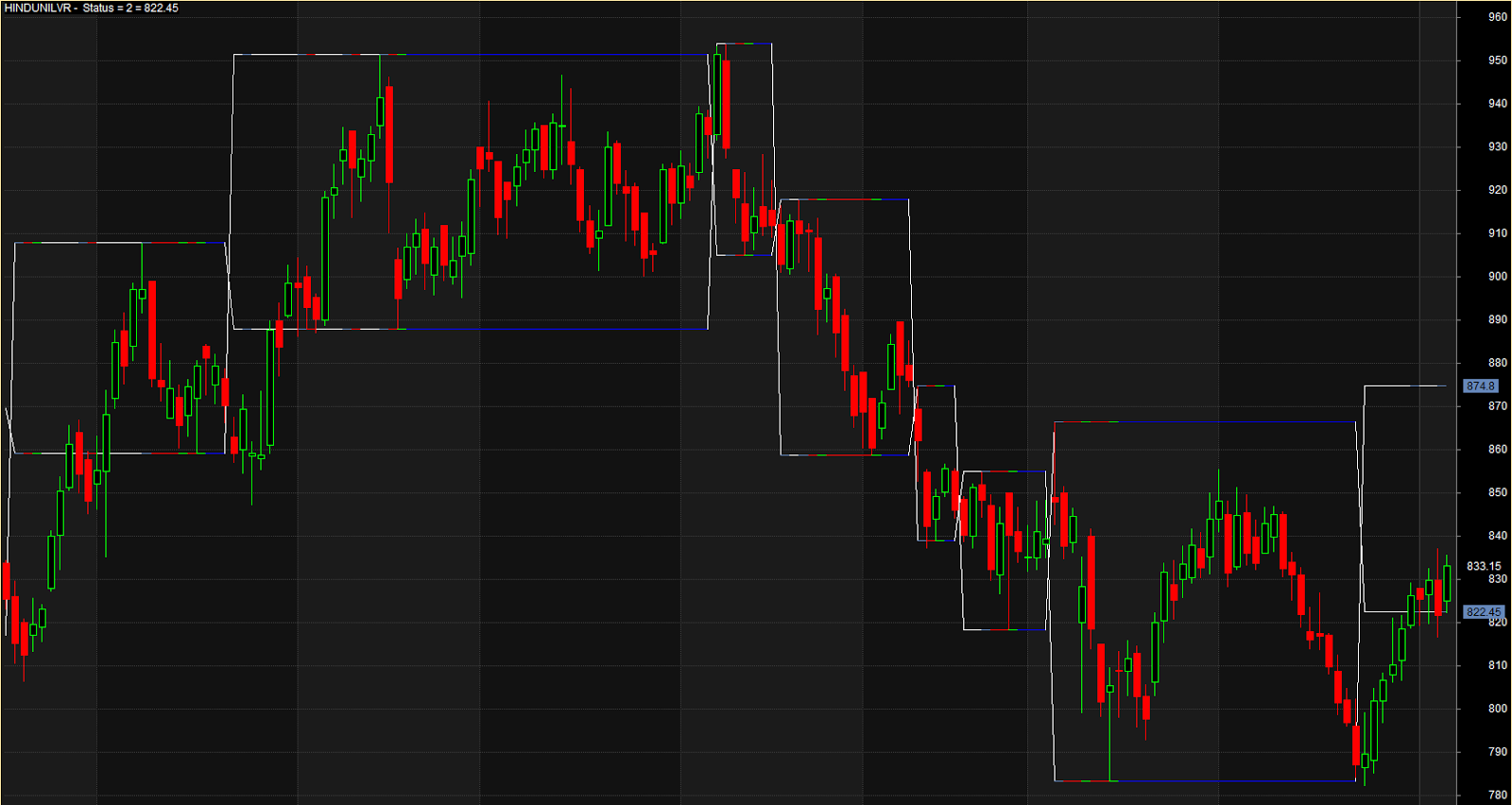Click the 900 price axis label
Screen dimensions: 1512x805
coord(1498,277)
